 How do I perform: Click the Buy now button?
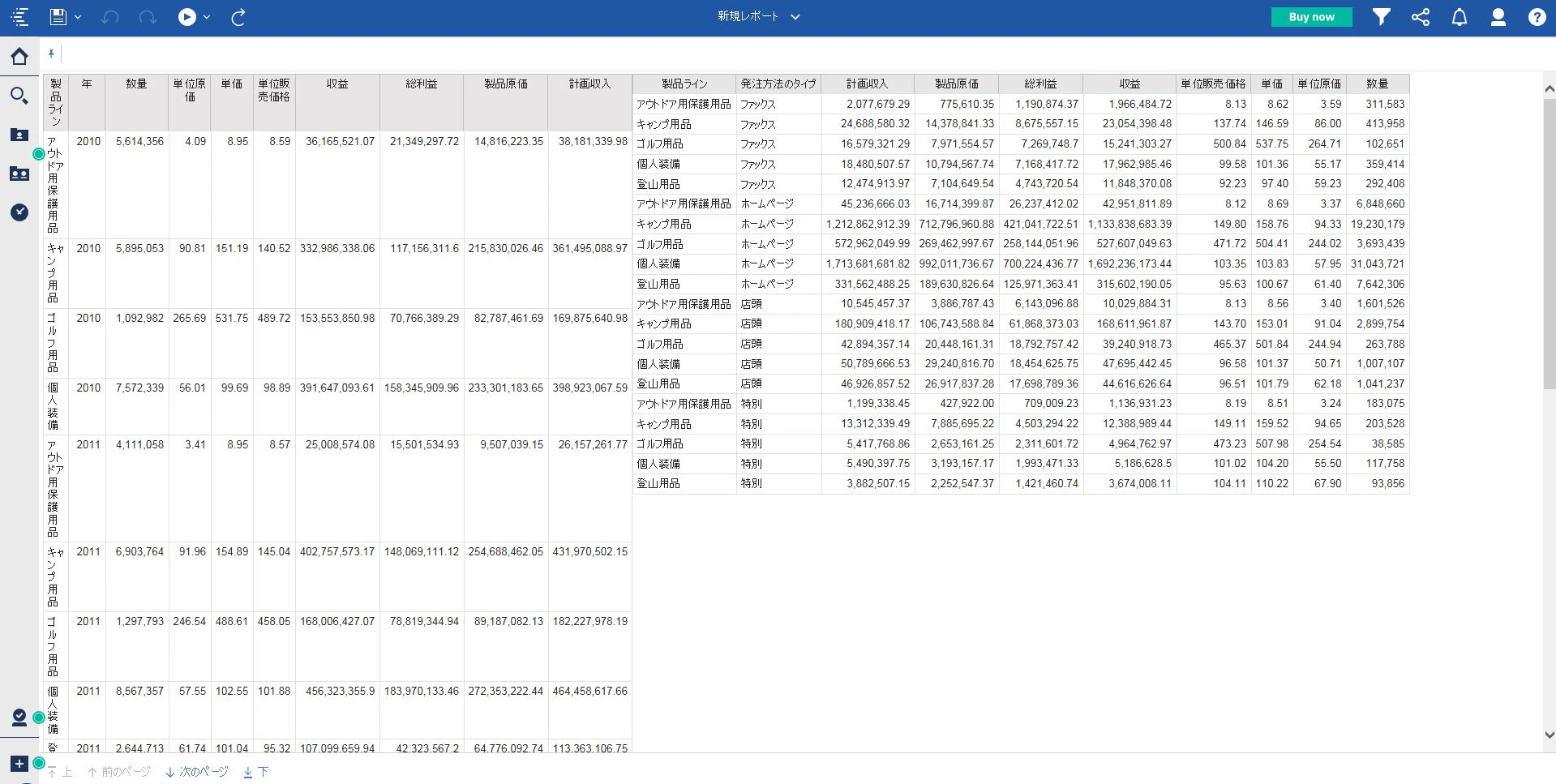click(1311, 17)
